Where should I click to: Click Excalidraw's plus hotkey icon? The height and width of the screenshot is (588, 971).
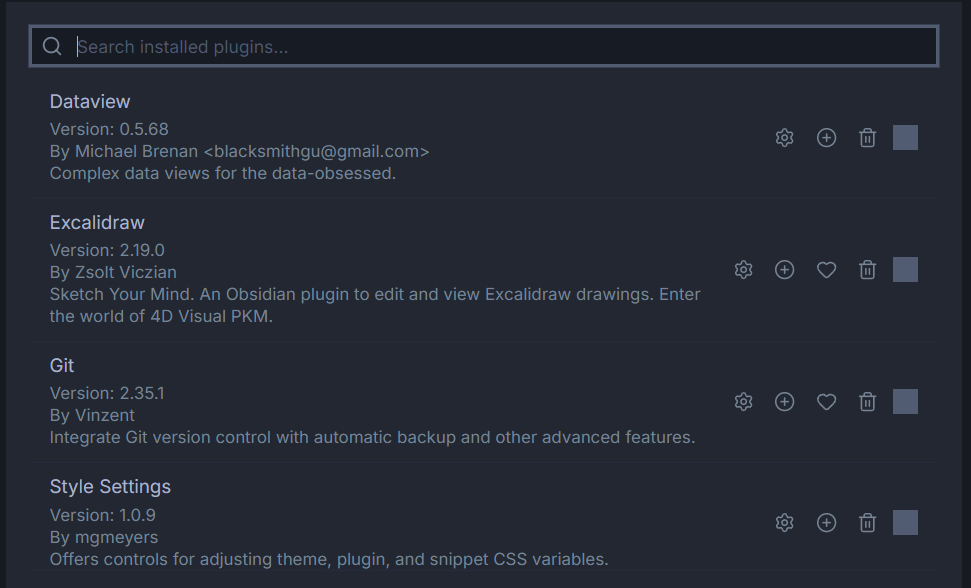point(785,270)
